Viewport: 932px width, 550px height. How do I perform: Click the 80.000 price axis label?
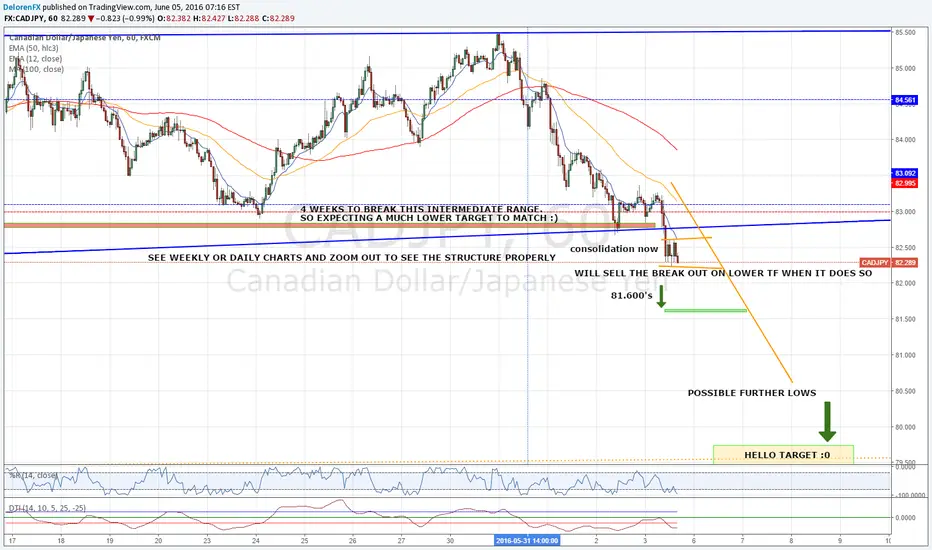(x=905, y=428)
